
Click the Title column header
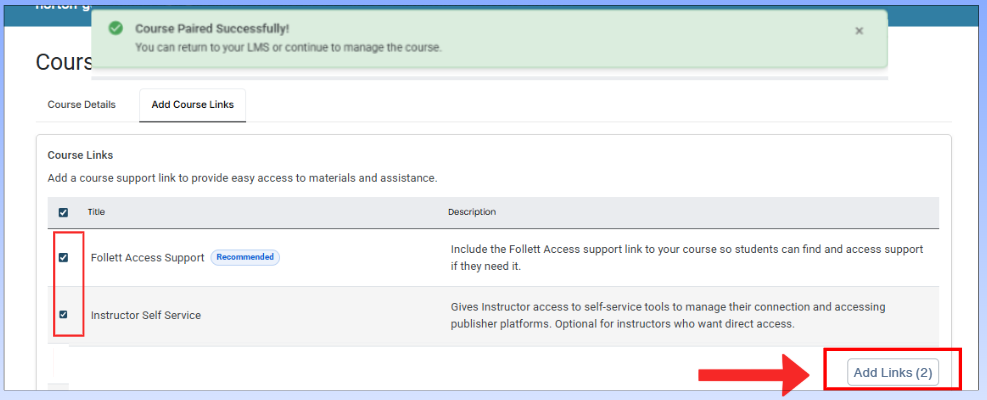click(x=96, y=212)
